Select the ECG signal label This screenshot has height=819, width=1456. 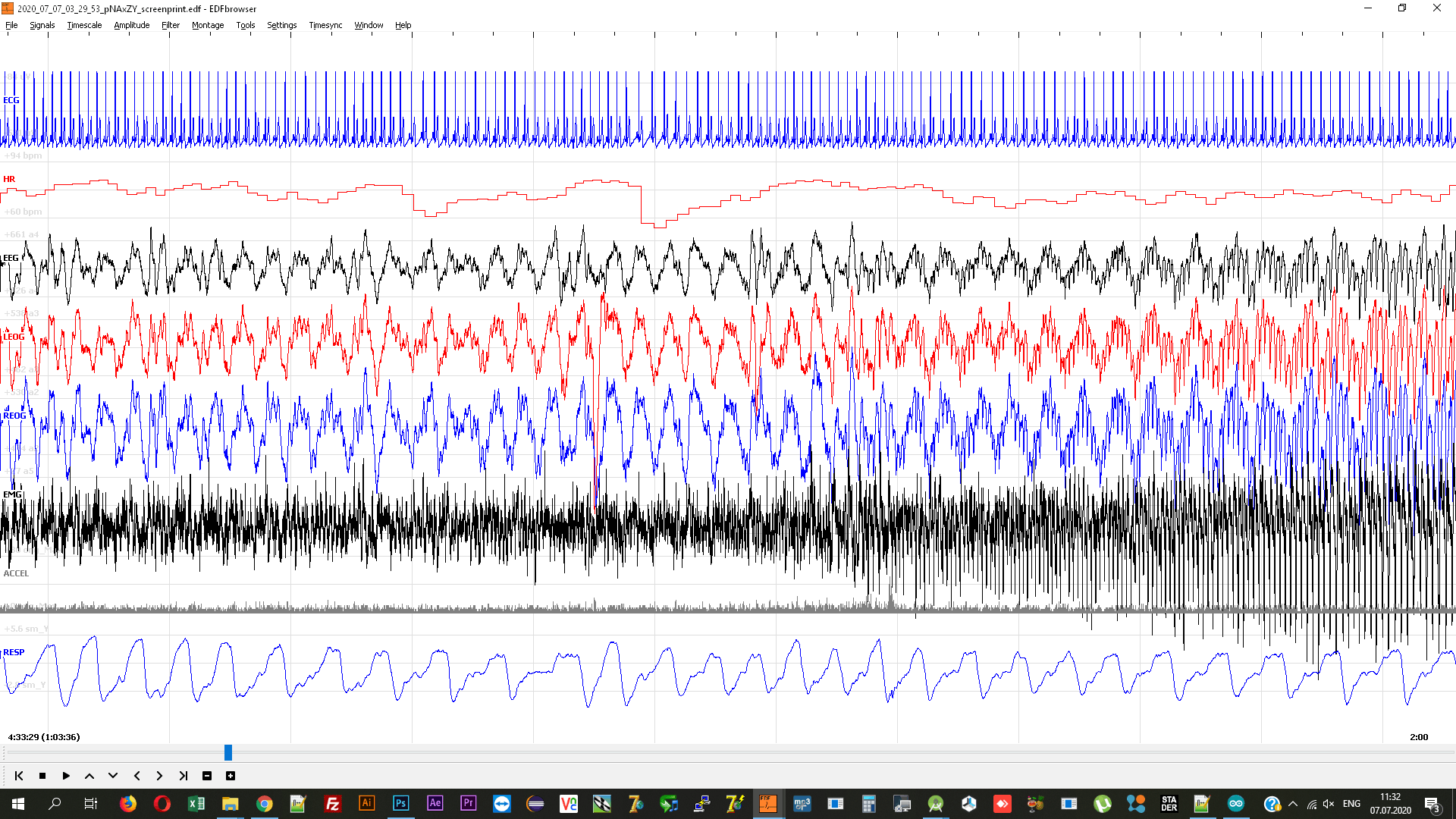(11, 100)
